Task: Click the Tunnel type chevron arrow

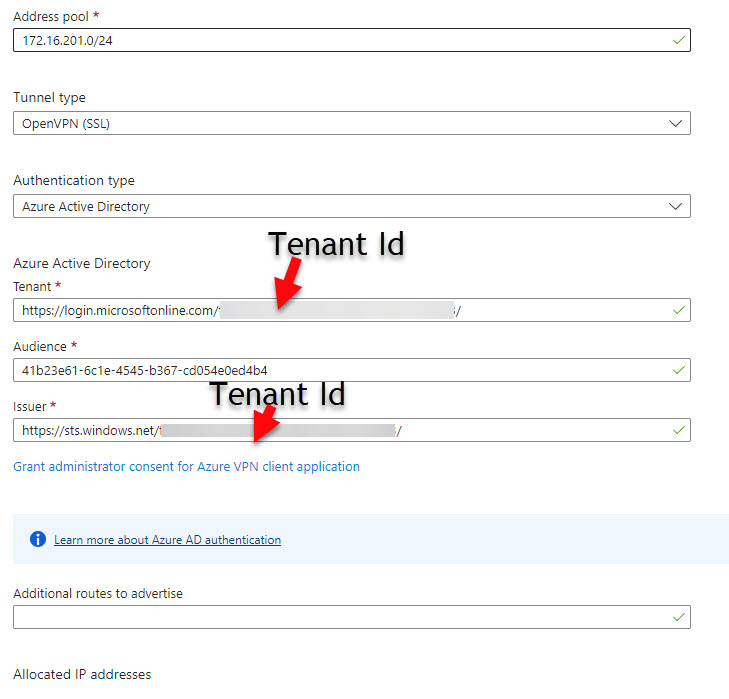Action: [675, 123]
